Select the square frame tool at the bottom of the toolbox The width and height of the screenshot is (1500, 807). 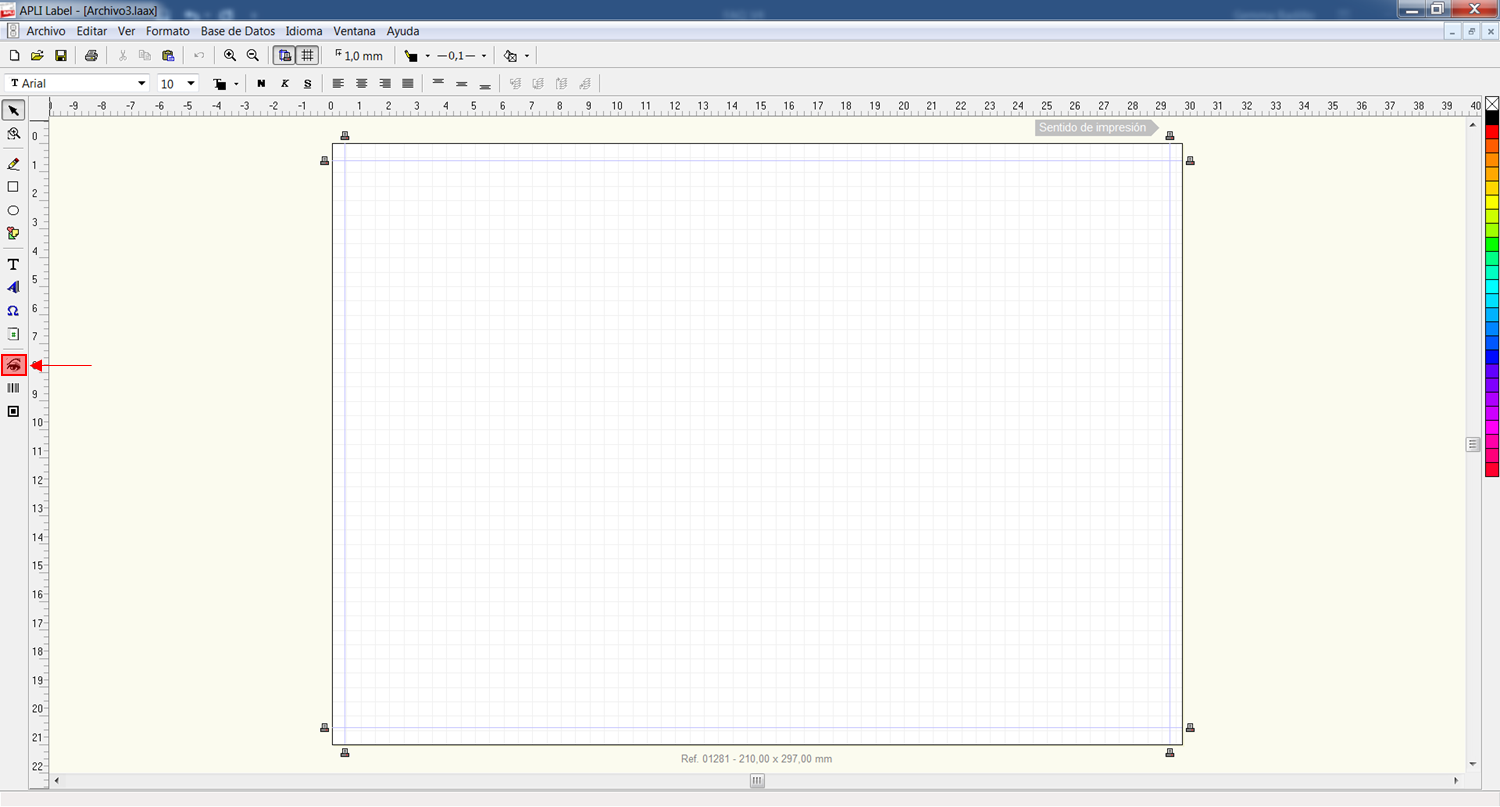coord(14,411)
